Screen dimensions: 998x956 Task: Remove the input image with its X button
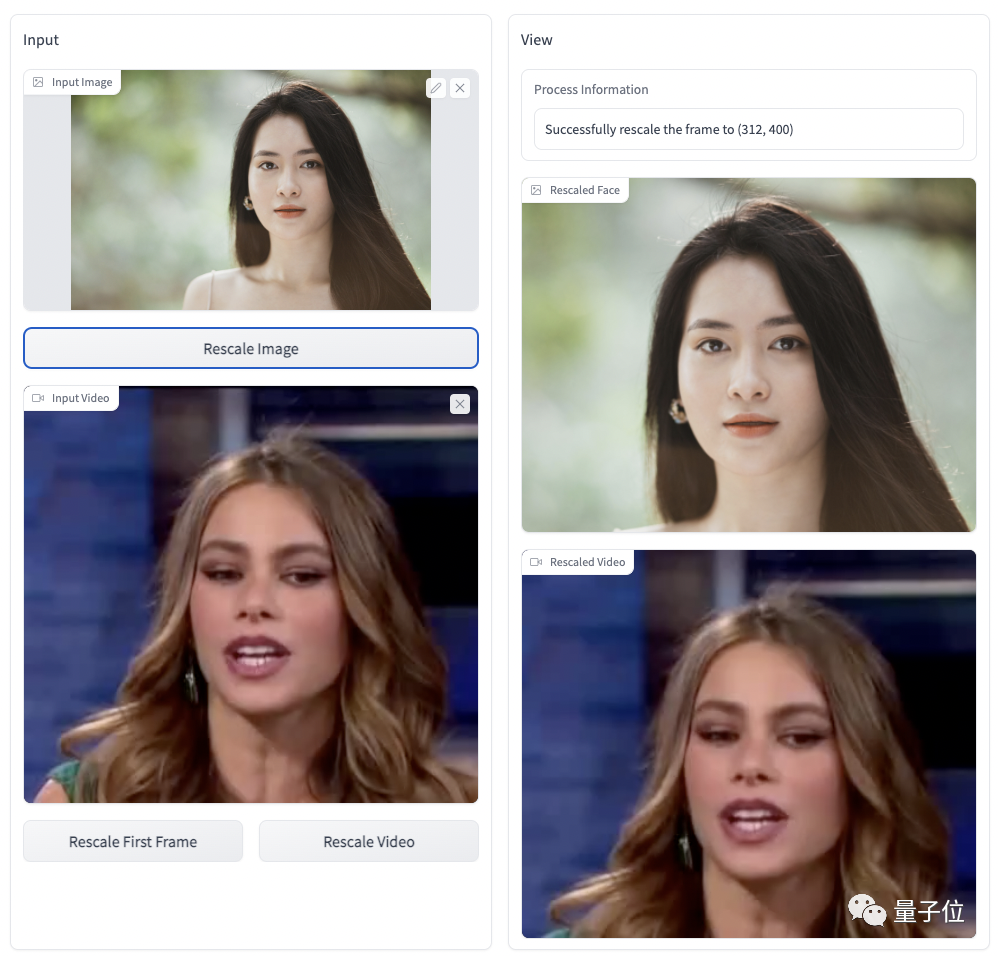pyautogui.click(x=460, y=88)
